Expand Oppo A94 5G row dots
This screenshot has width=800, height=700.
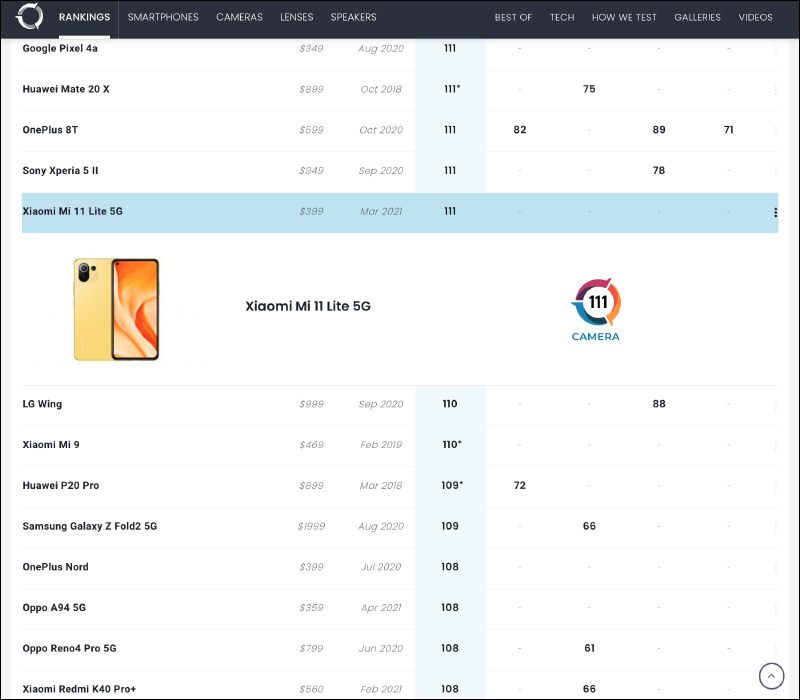coord(775,609)
